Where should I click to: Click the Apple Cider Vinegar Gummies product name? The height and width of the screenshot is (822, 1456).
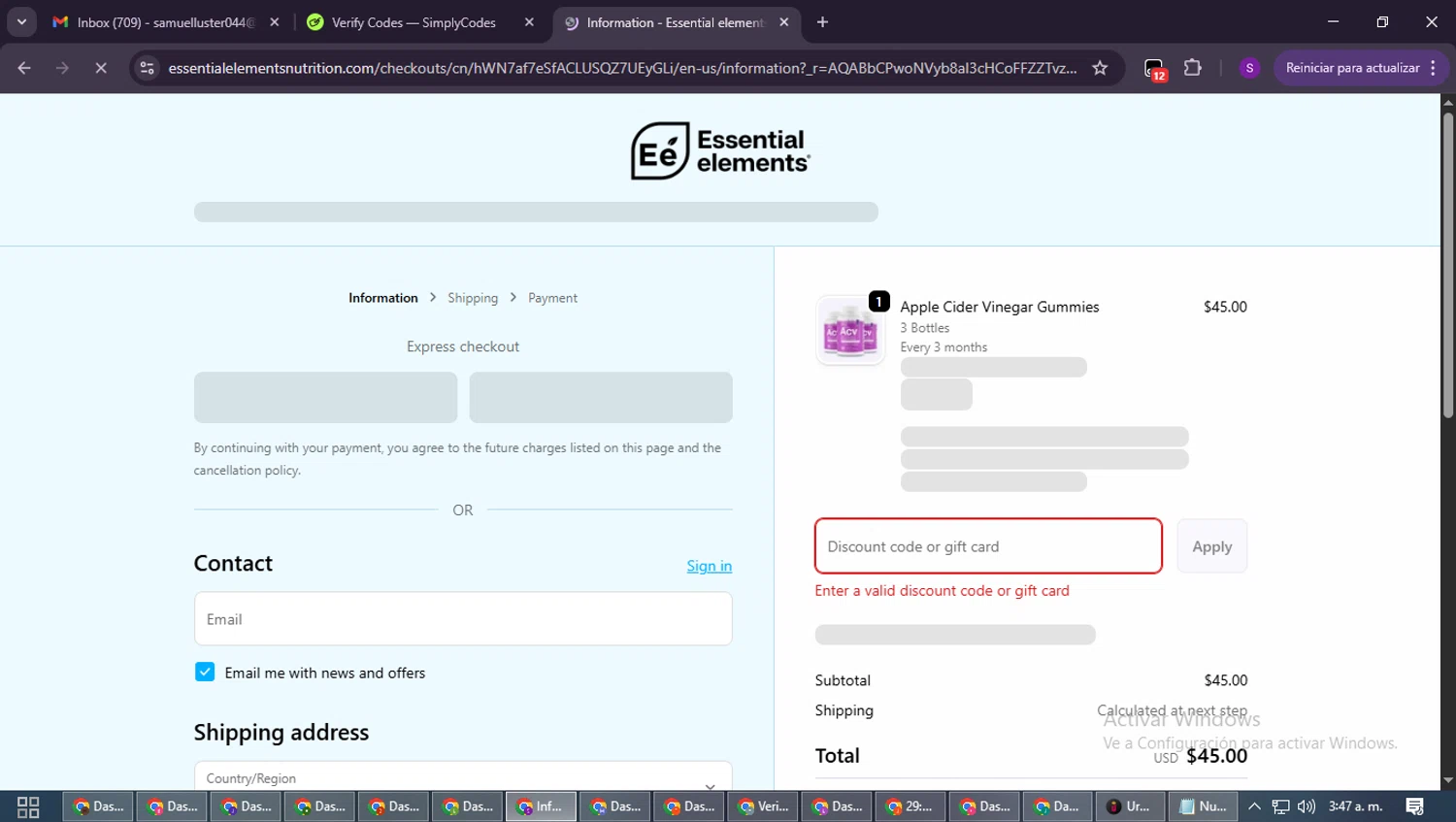point(1000,307)
